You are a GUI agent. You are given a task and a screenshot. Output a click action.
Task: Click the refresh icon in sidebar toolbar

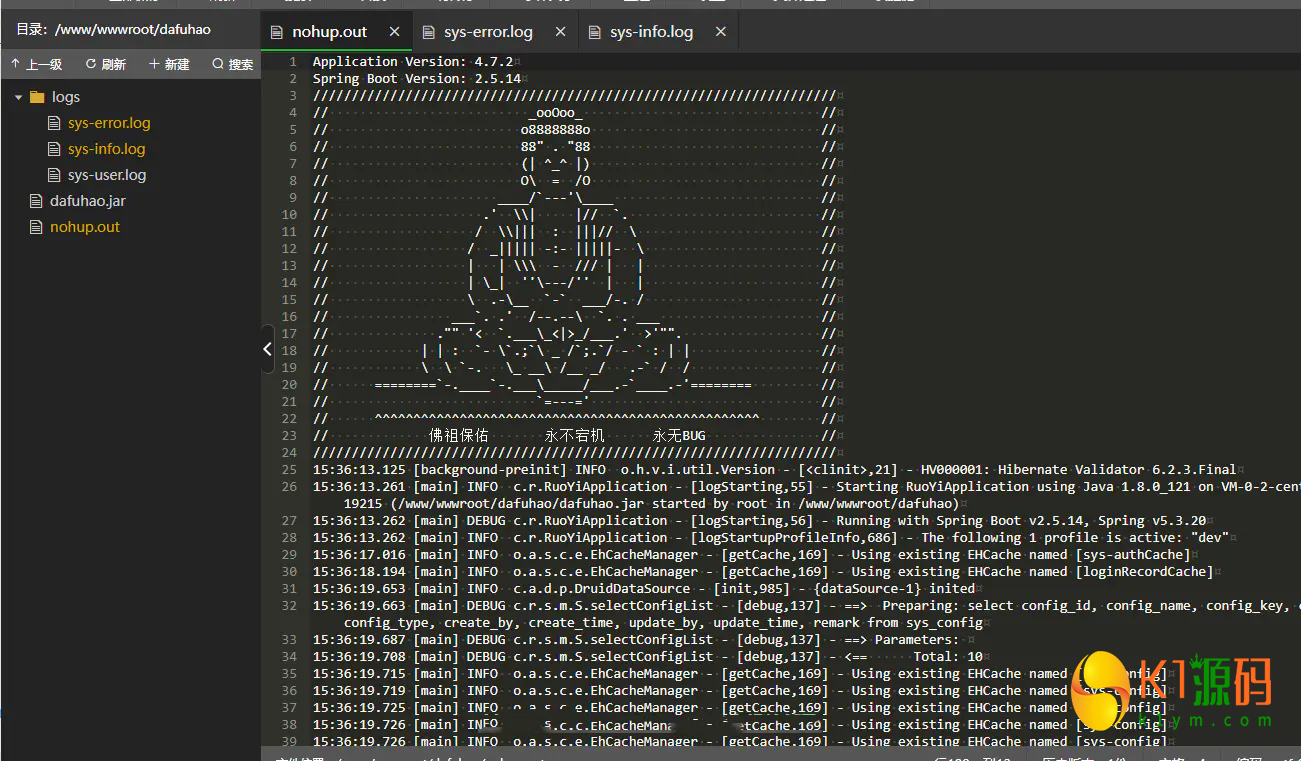point(91,64)
